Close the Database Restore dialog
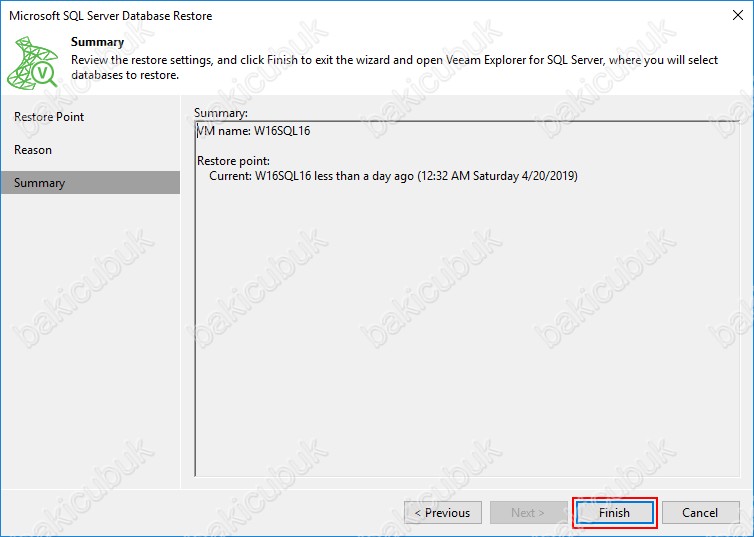This screenshot has width=754, height=537. tap(738, 15)
